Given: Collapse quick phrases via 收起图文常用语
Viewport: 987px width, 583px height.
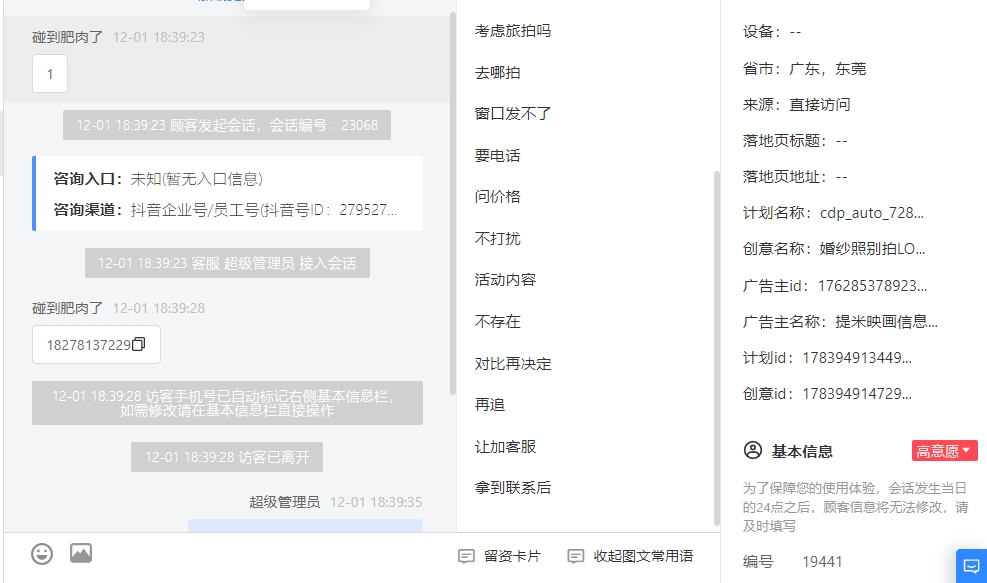Looking at the screenshot, I should [643, 556].
